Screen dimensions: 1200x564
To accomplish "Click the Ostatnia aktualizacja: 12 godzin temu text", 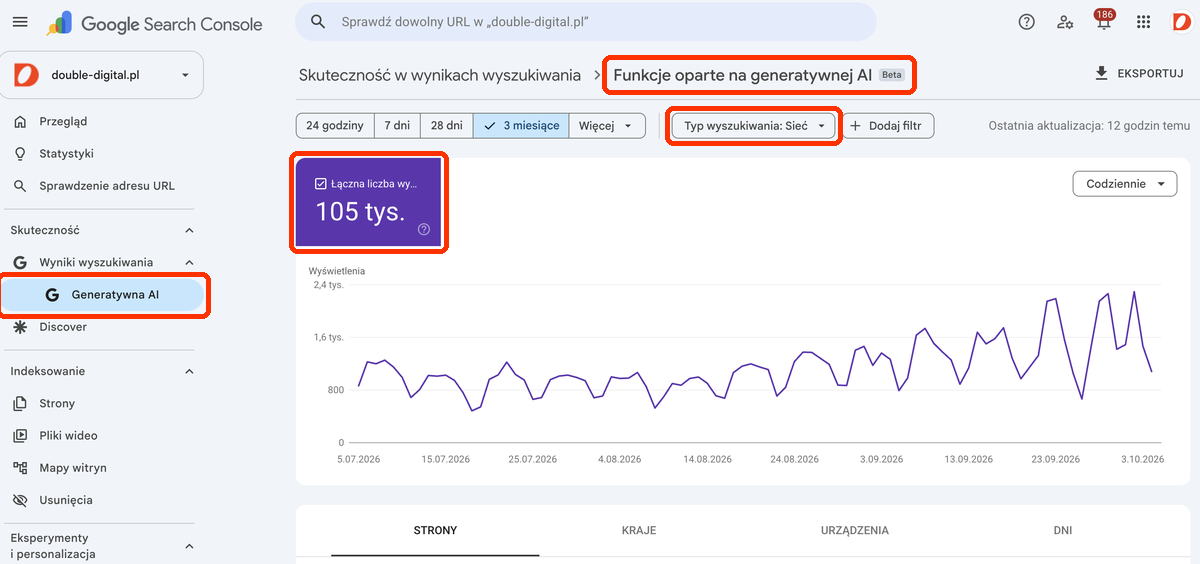I will point(1089,126).
